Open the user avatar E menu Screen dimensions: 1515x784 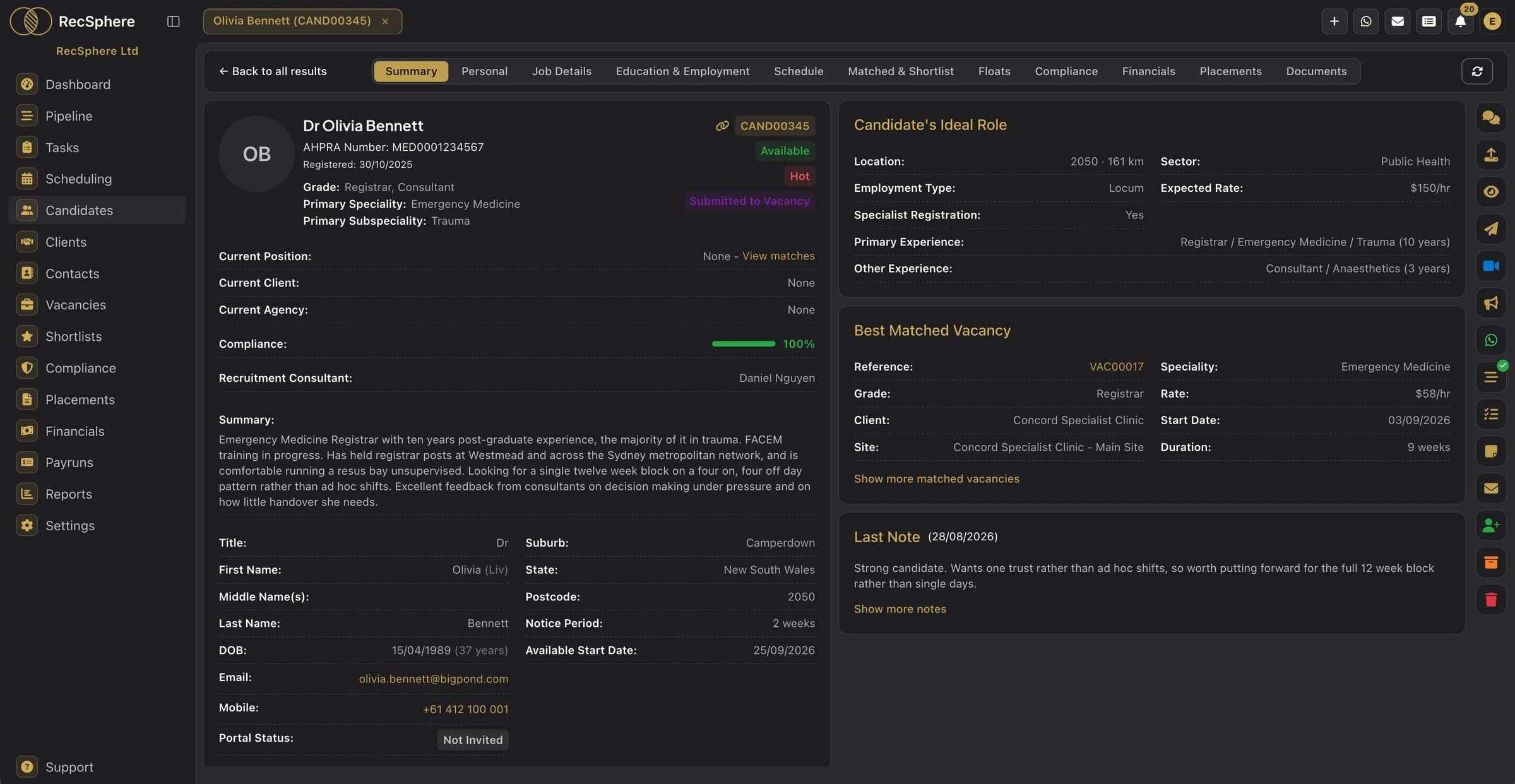1492,21
